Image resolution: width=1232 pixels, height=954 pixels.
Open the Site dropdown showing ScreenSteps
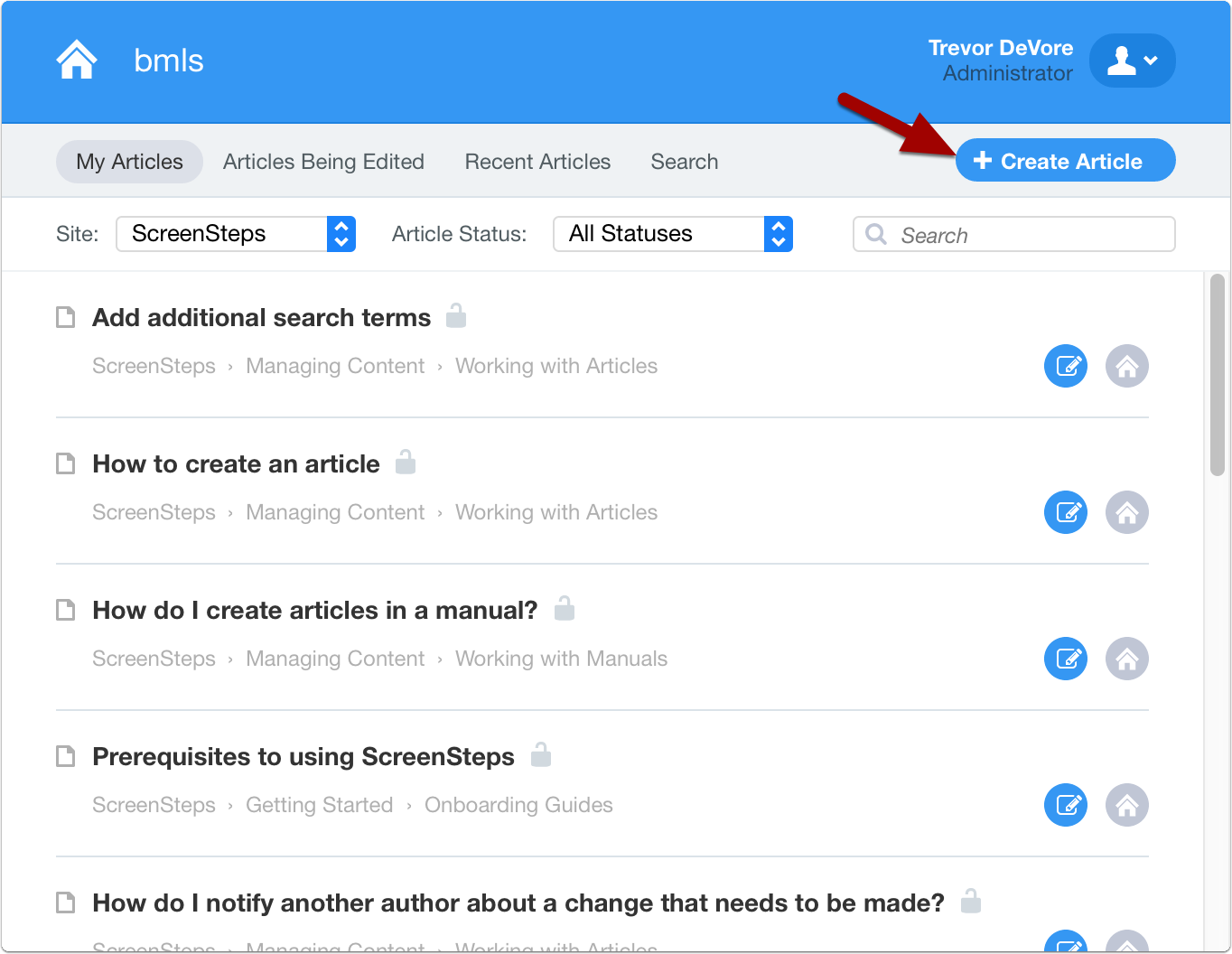coord(236,234)
